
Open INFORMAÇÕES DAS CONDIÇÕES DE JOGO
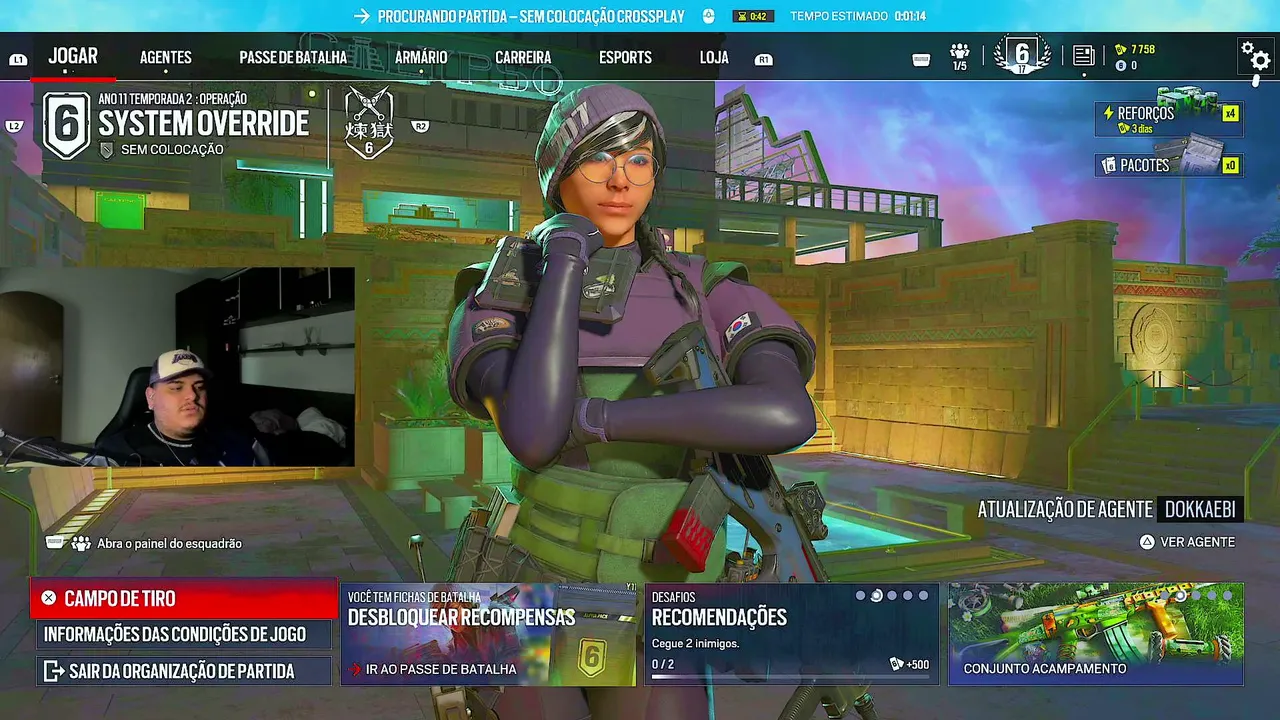point(184,635)
